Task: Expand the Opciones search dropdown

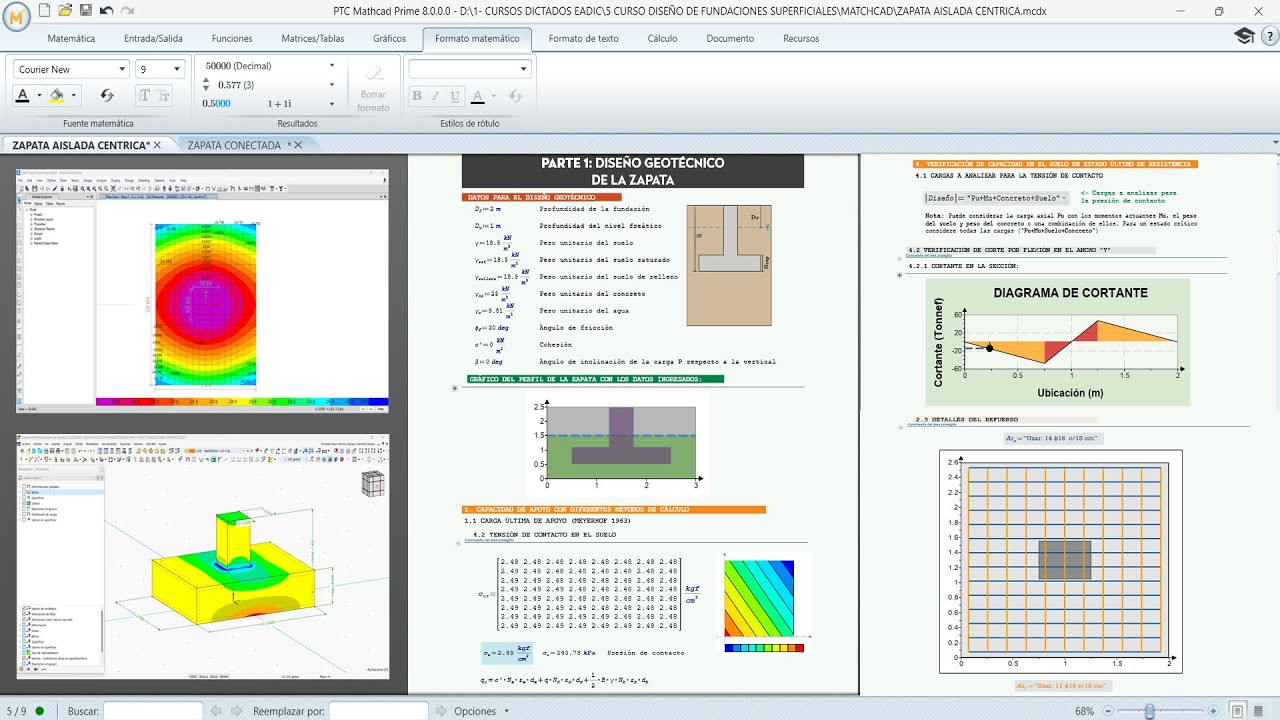Action: click(x=506, y=711)
